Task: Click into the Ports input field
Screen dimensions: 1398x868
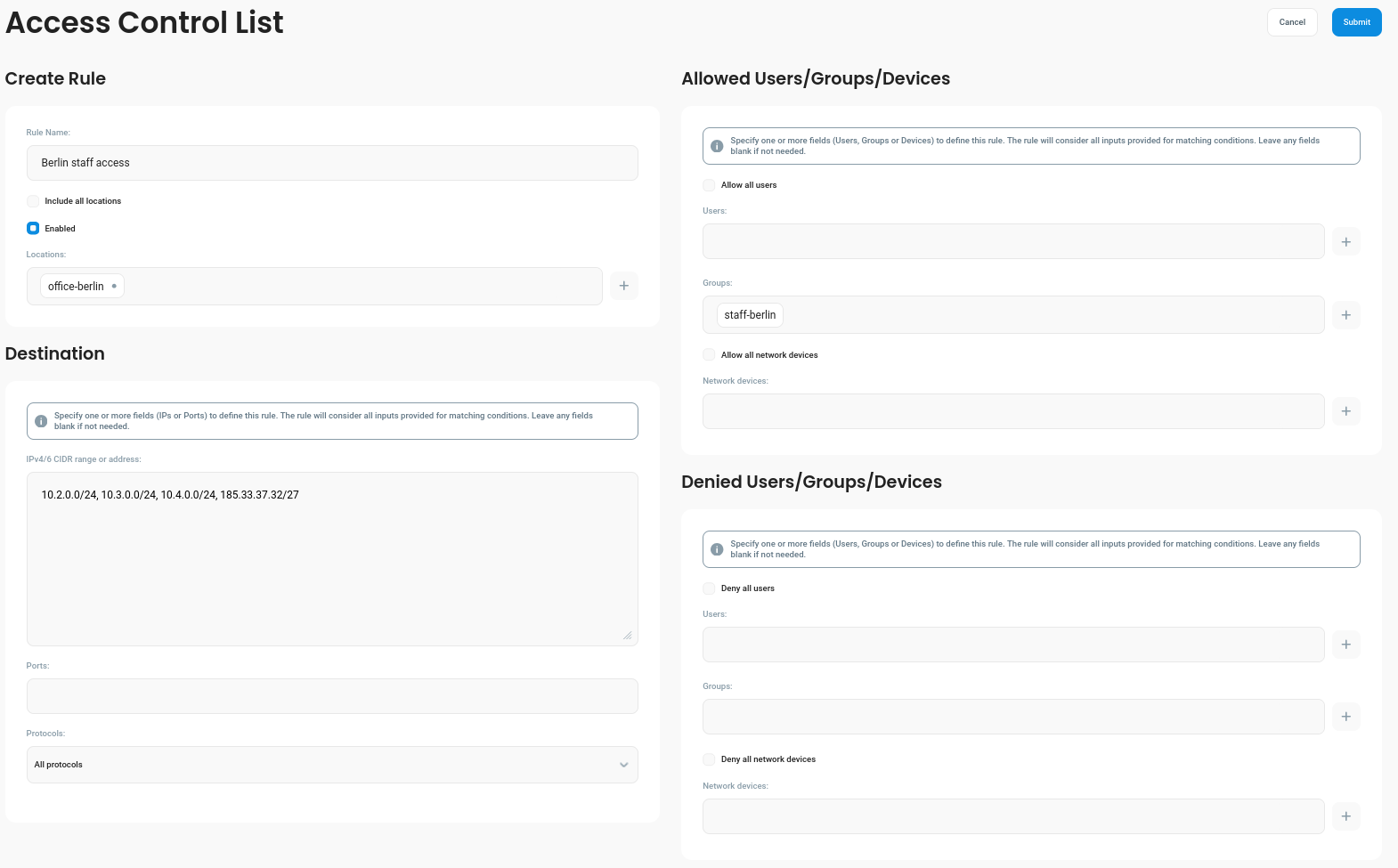Action: coord(332,696)
